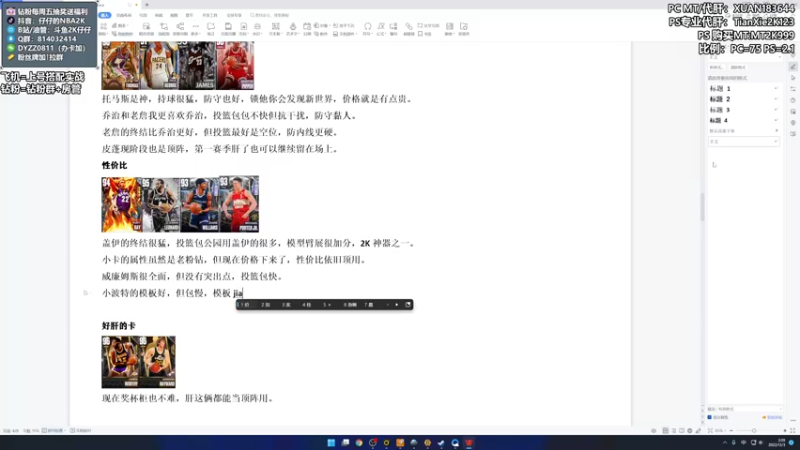
Task: Click the 附件 attachment icon
Action: coord(321,34)
